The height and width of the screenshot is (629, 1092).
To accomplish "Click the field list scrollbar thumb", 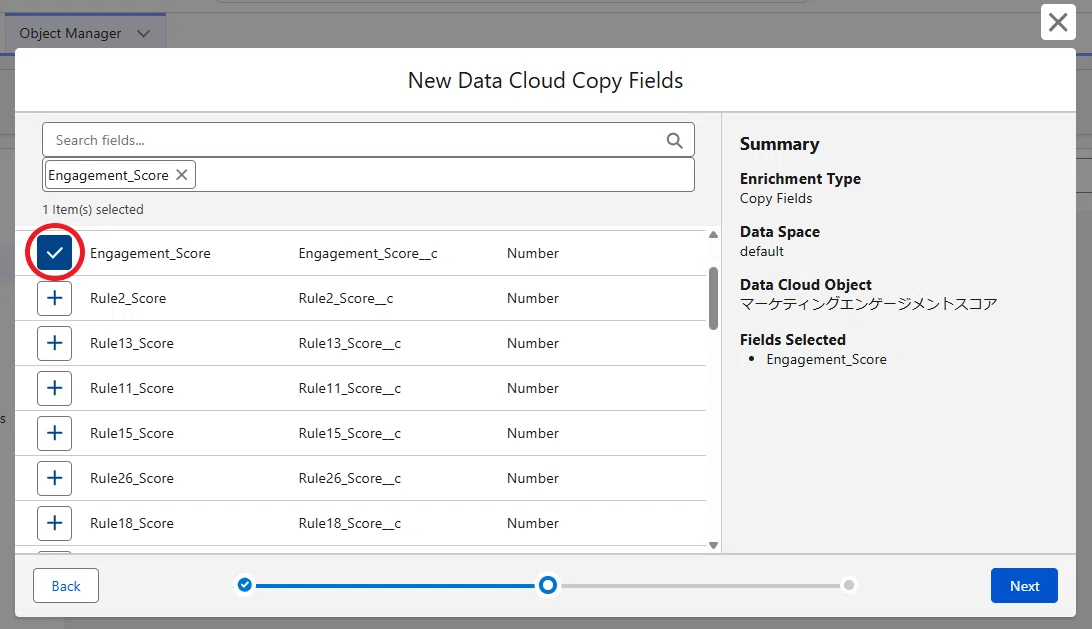I will pyautogui.click(x=713, y=298).
